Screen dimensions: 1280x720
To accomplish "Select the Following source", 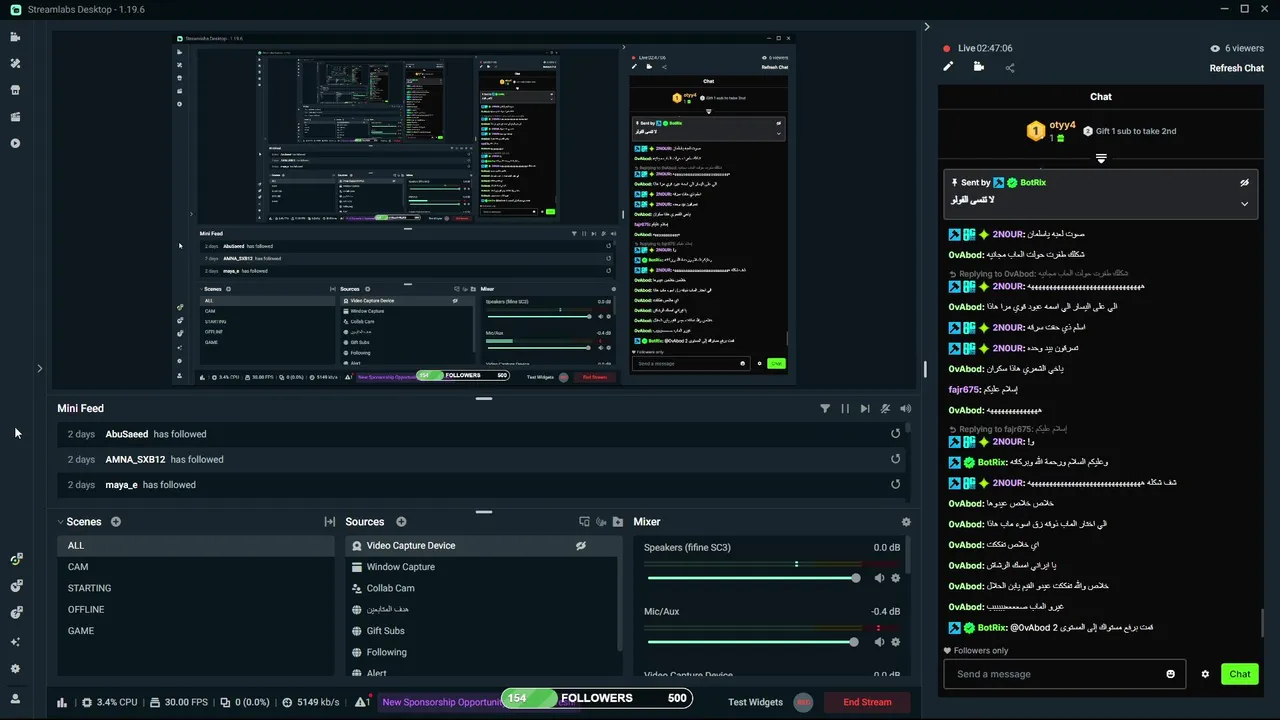I will pos(481,652).
